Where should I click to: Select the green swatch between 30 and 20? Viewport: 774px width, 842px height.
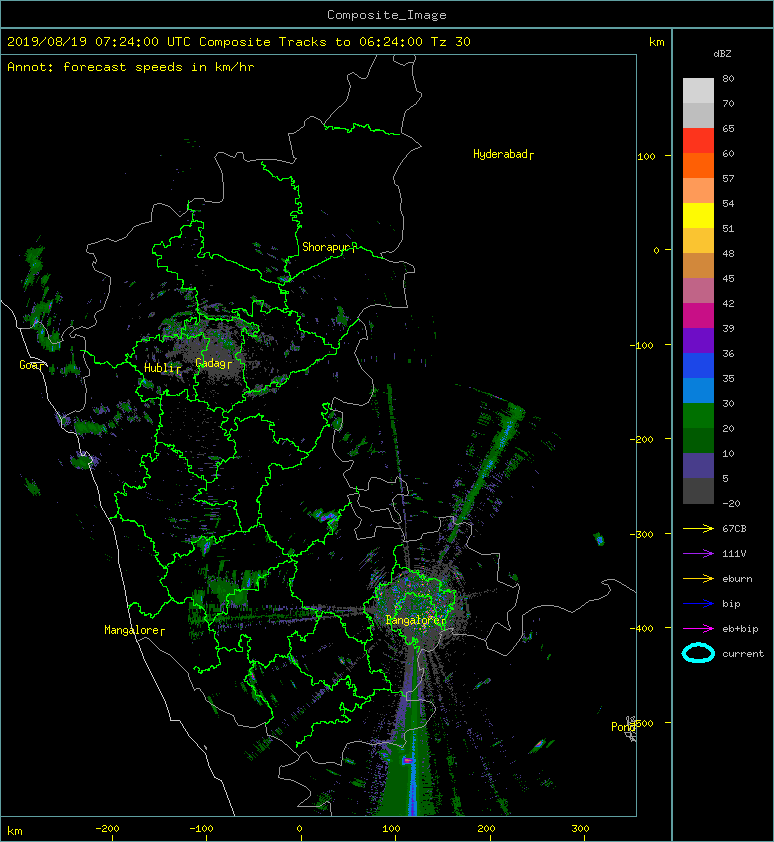[698, 415]
